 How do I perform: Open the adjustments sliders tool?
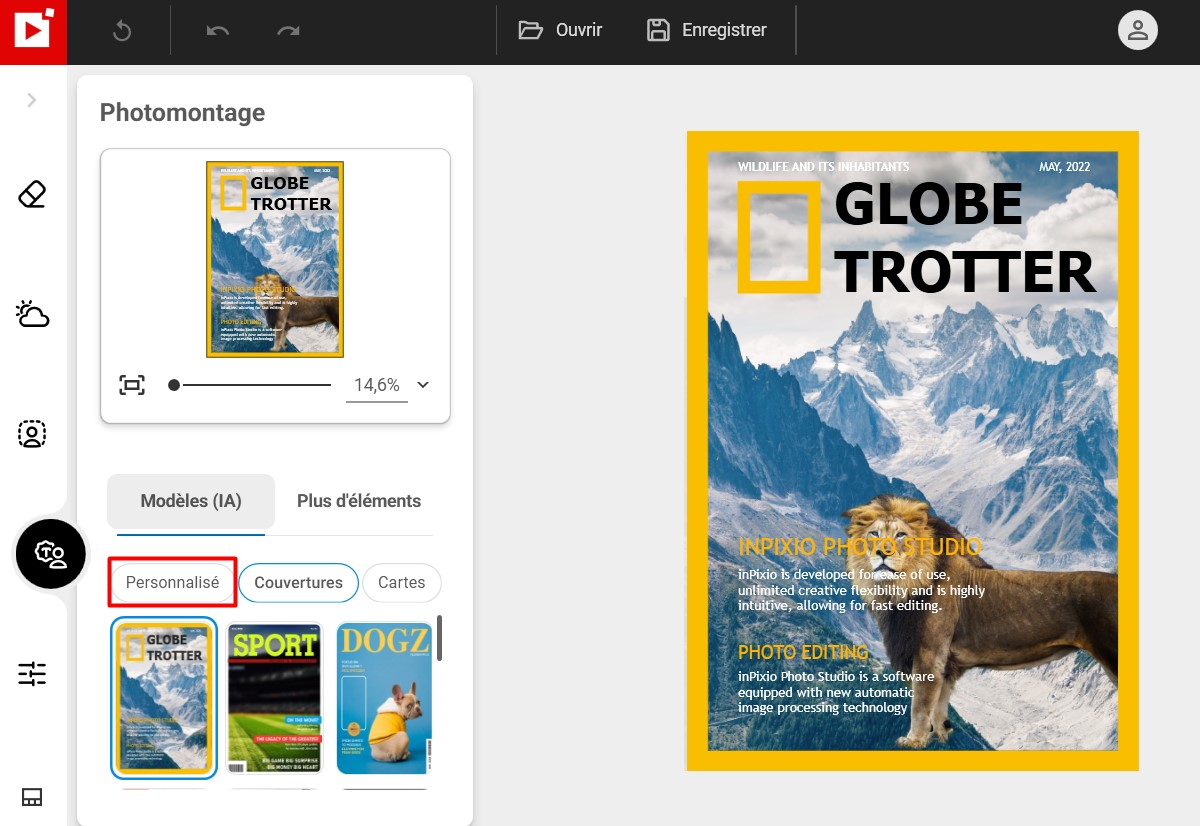coord(32,674)
